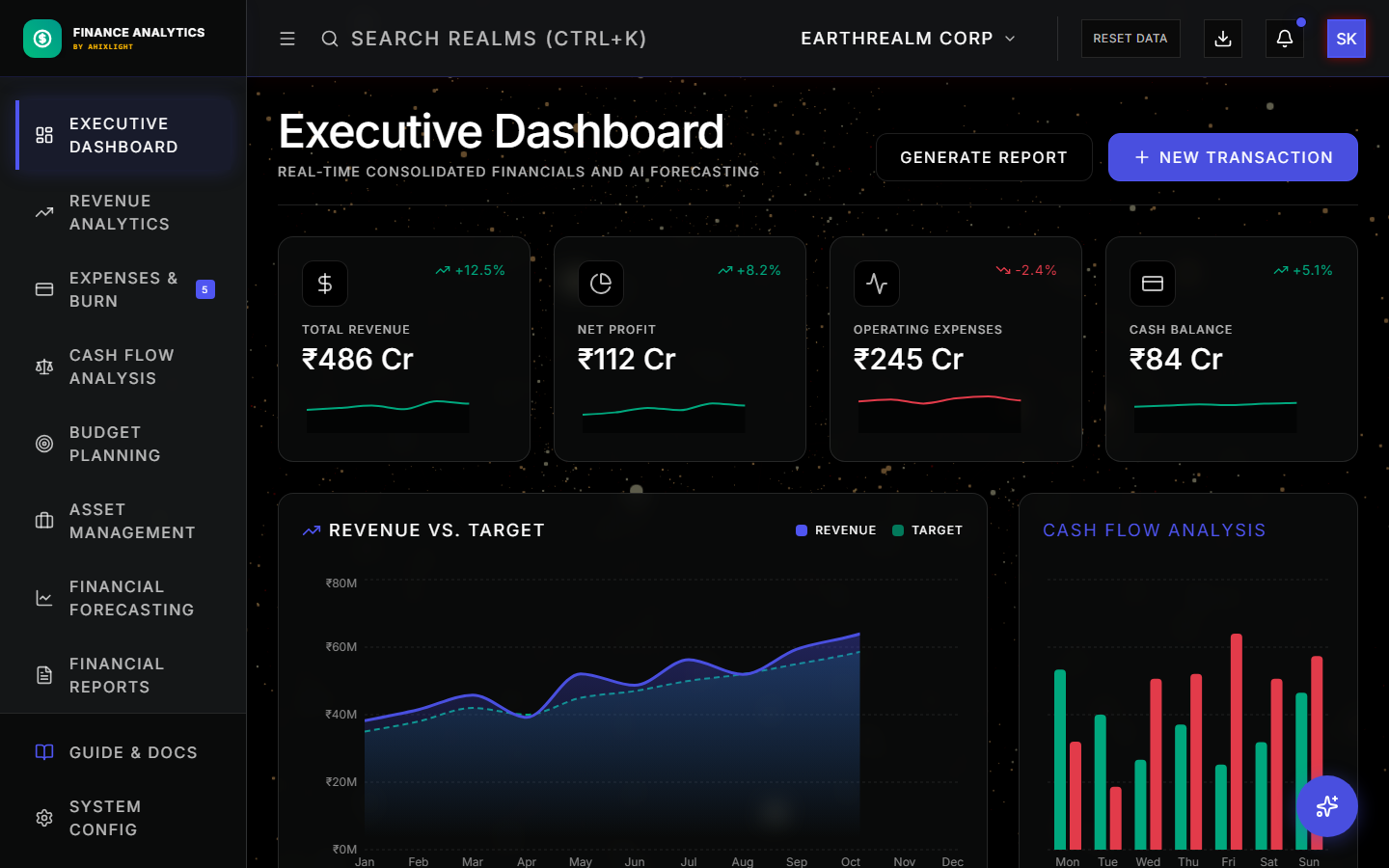Image resolution: width=1389 pixels, height=868 pixels.
Task: Open System Config settings
Action: coord(123,818)
